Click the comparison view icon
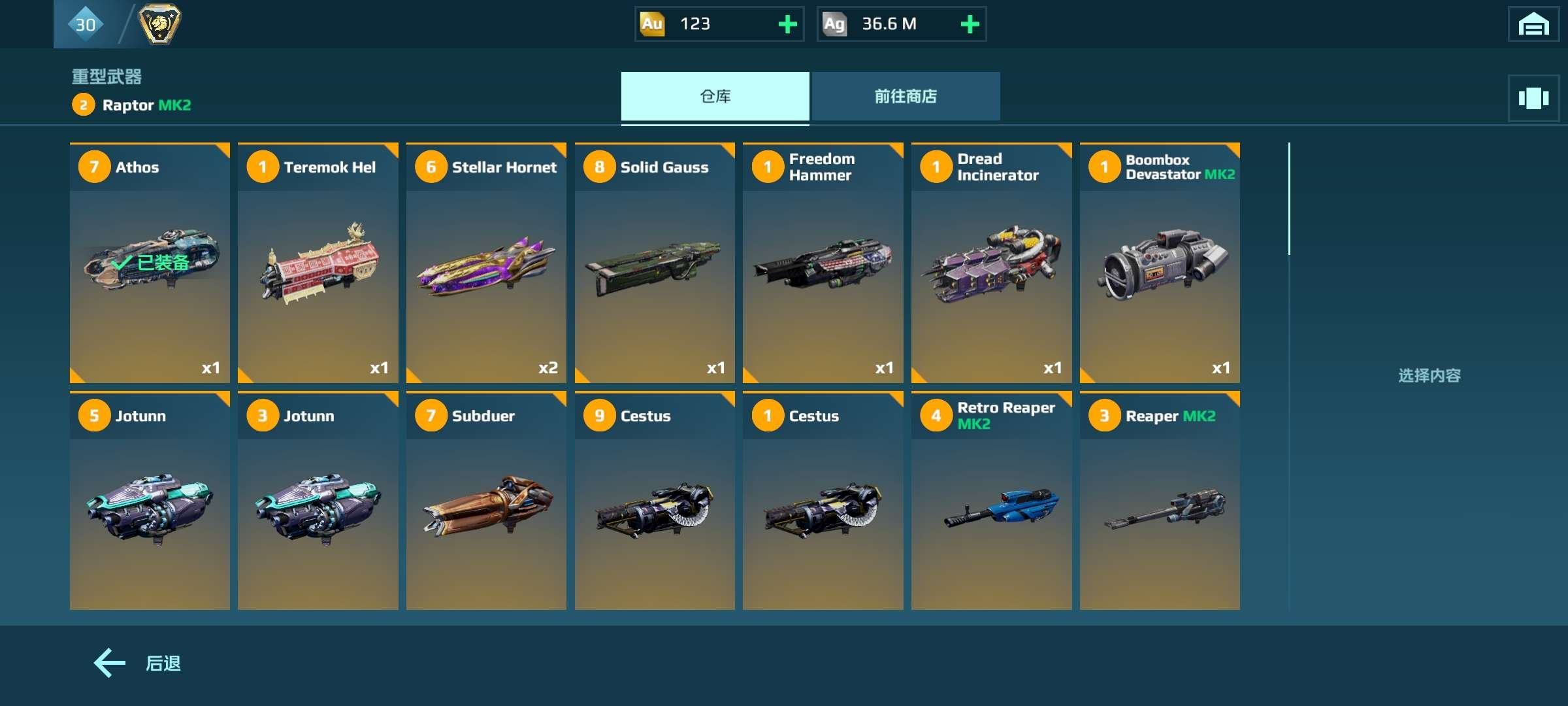Screen dimensions: 1568x706 [1533, 98]
